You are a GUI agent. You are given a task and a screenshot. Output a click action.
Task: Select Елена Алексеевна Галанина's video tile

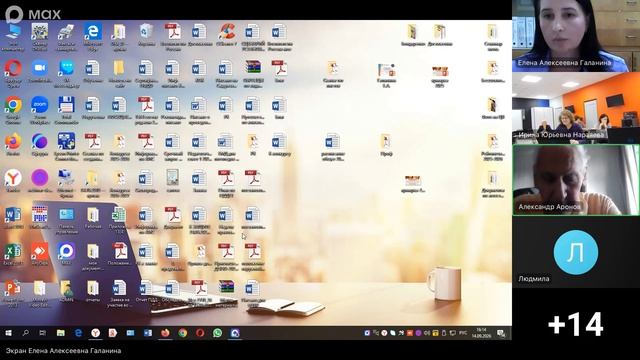[576, 36]
